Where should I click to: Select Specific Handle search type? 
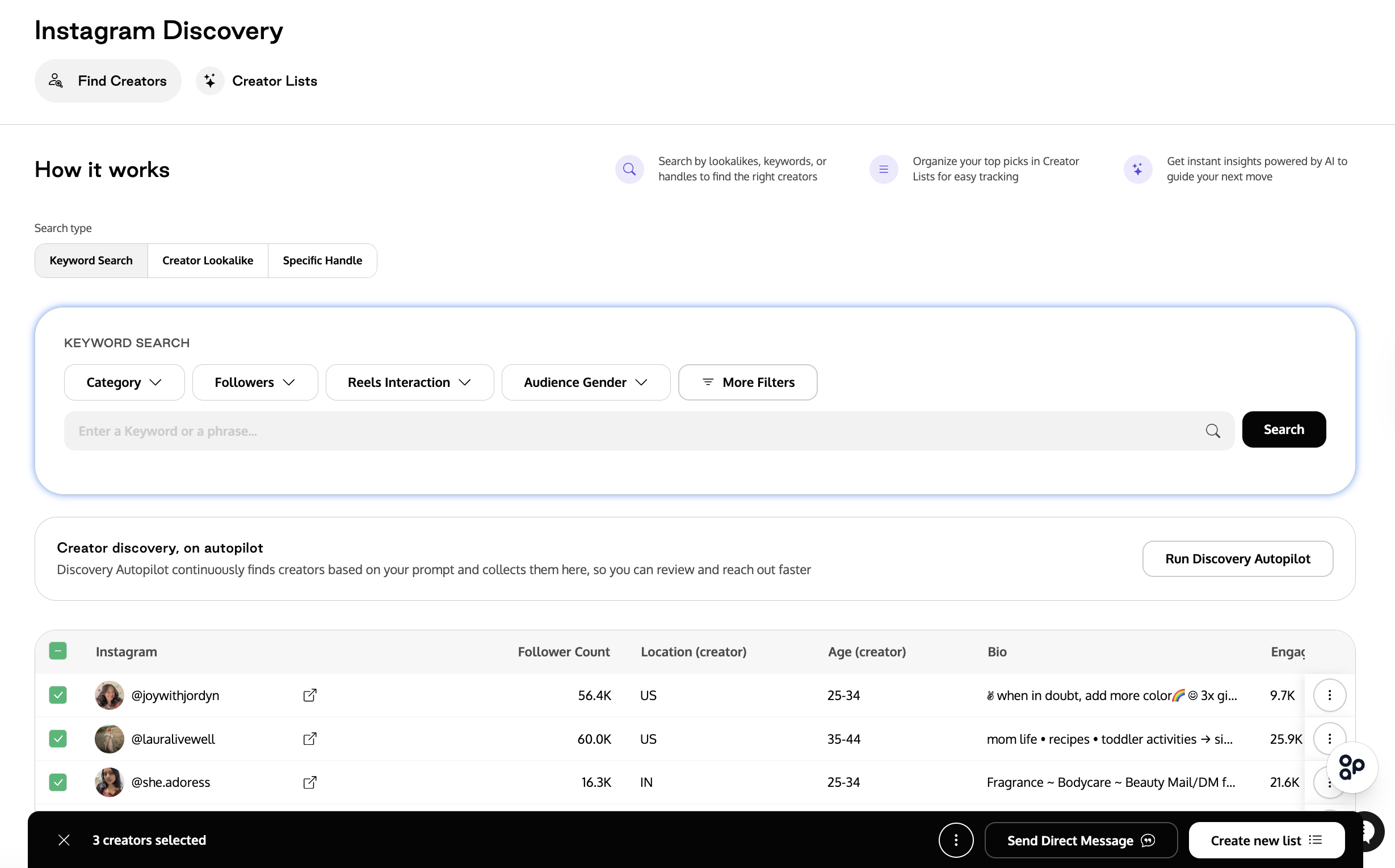pos(322,260)
